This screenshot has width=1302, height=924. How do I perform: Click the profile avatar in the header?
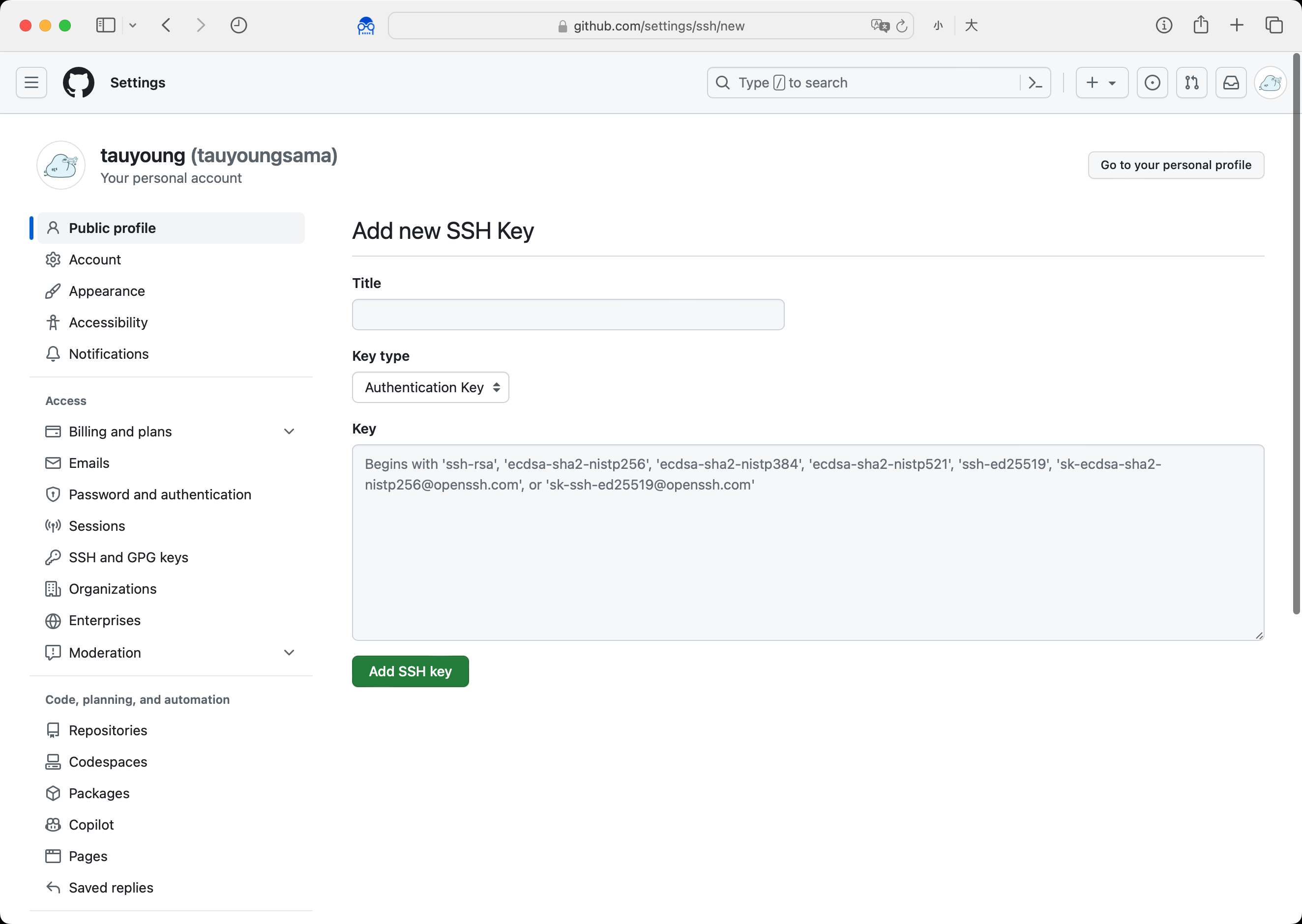click(x=1270, y=83)
